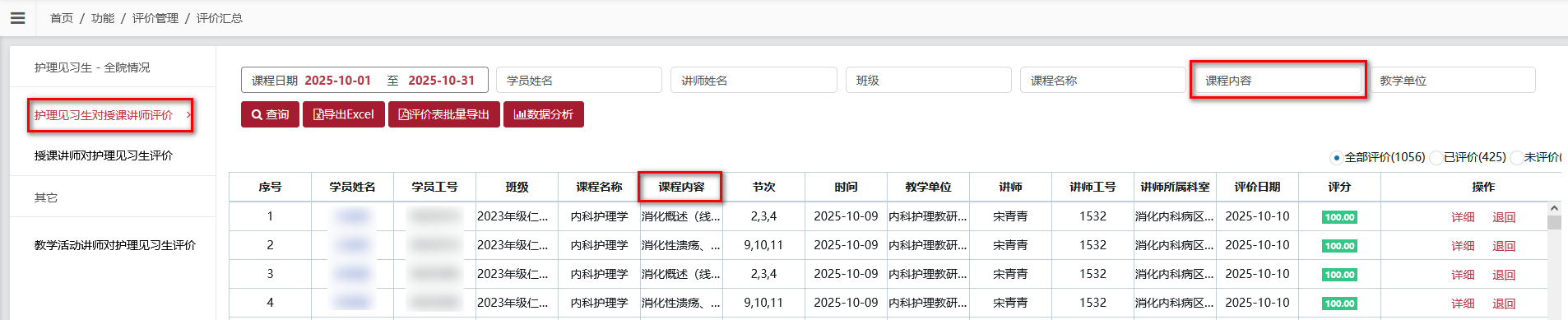Click the 班级 column header
The width and height of the screenshot is (1568, 320).
tap(517, 187)
